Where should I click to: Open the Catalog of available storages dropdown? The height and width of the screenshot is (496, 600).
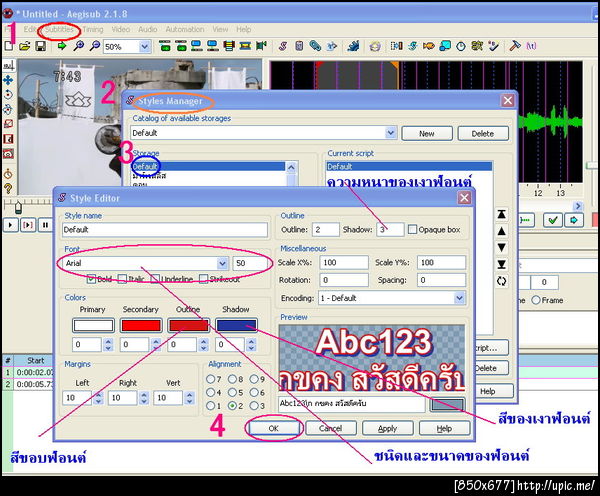(390, 133)
